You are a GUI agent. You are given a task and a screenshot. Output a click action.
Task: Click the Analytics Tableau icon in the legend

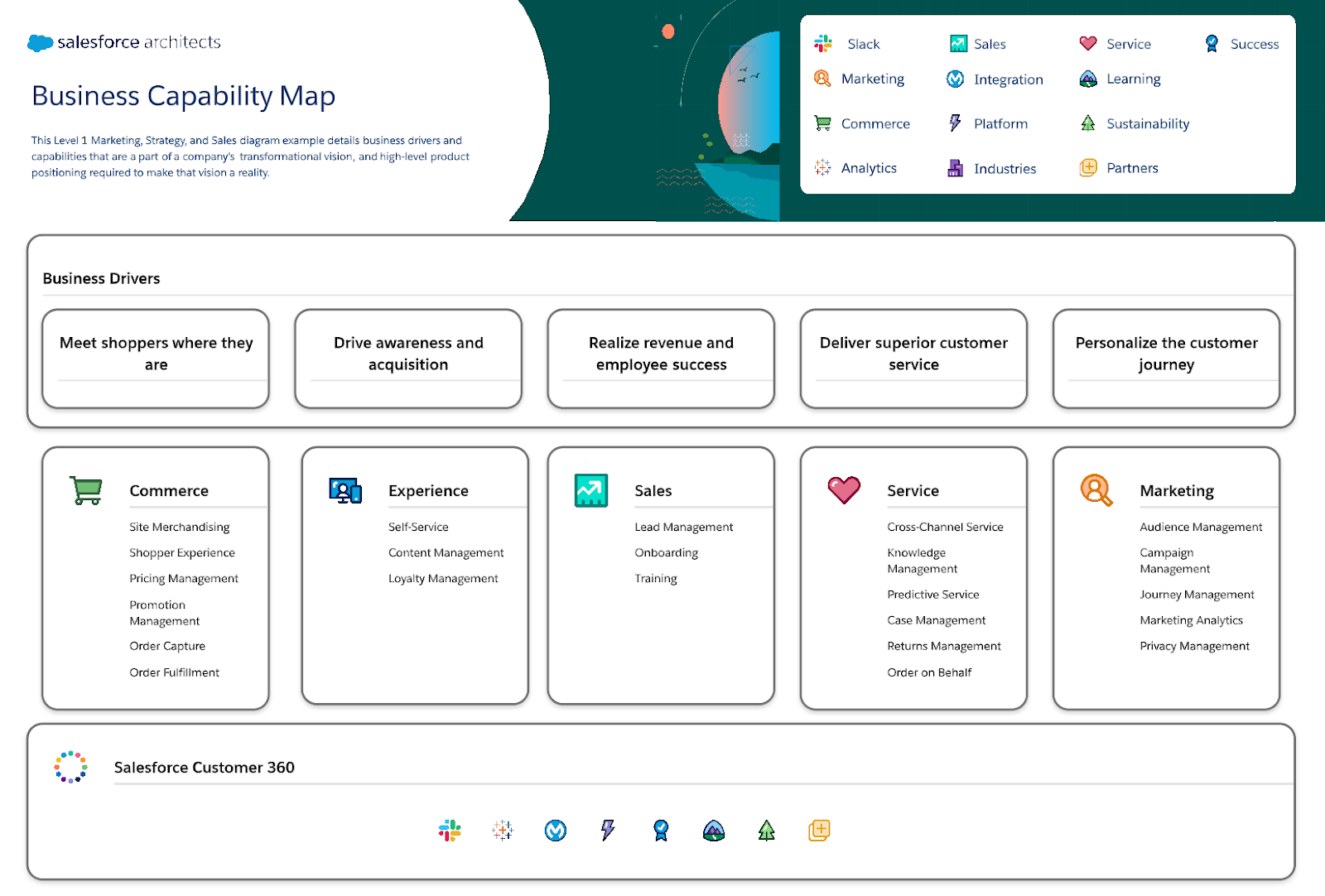tap(822, 167)
